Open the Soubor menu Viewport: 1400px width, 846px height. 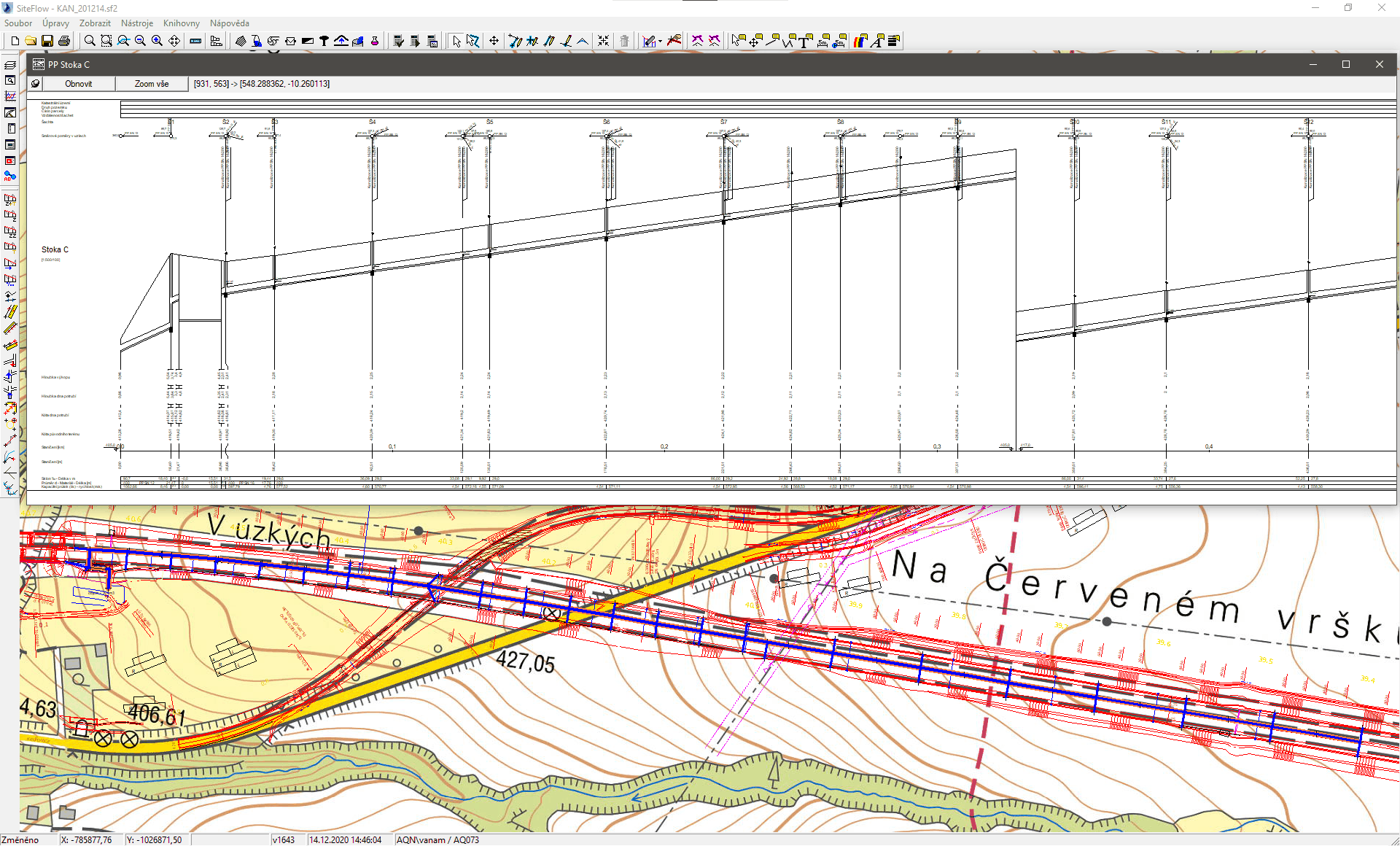(18, 23)
